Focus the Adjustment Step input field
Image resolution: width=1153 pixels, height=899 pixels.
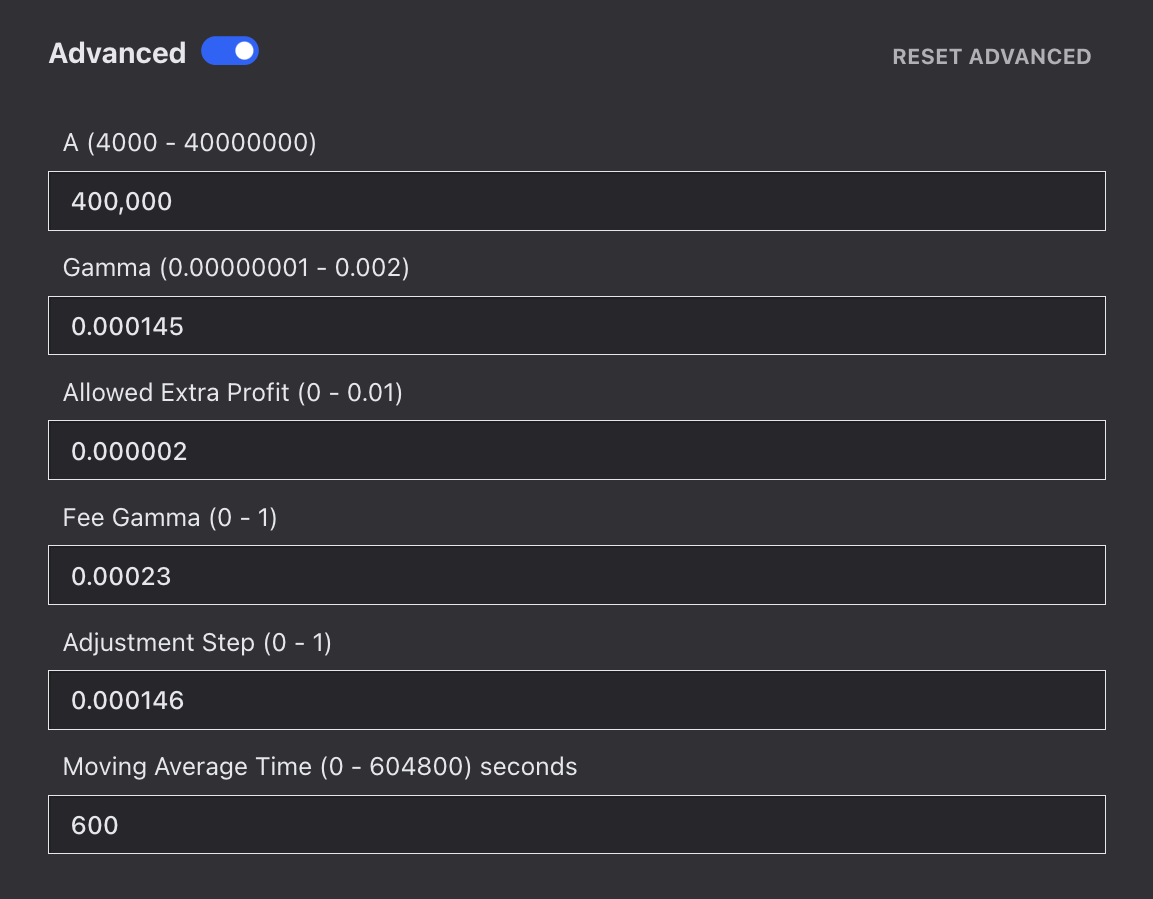(x=576, y=700)
